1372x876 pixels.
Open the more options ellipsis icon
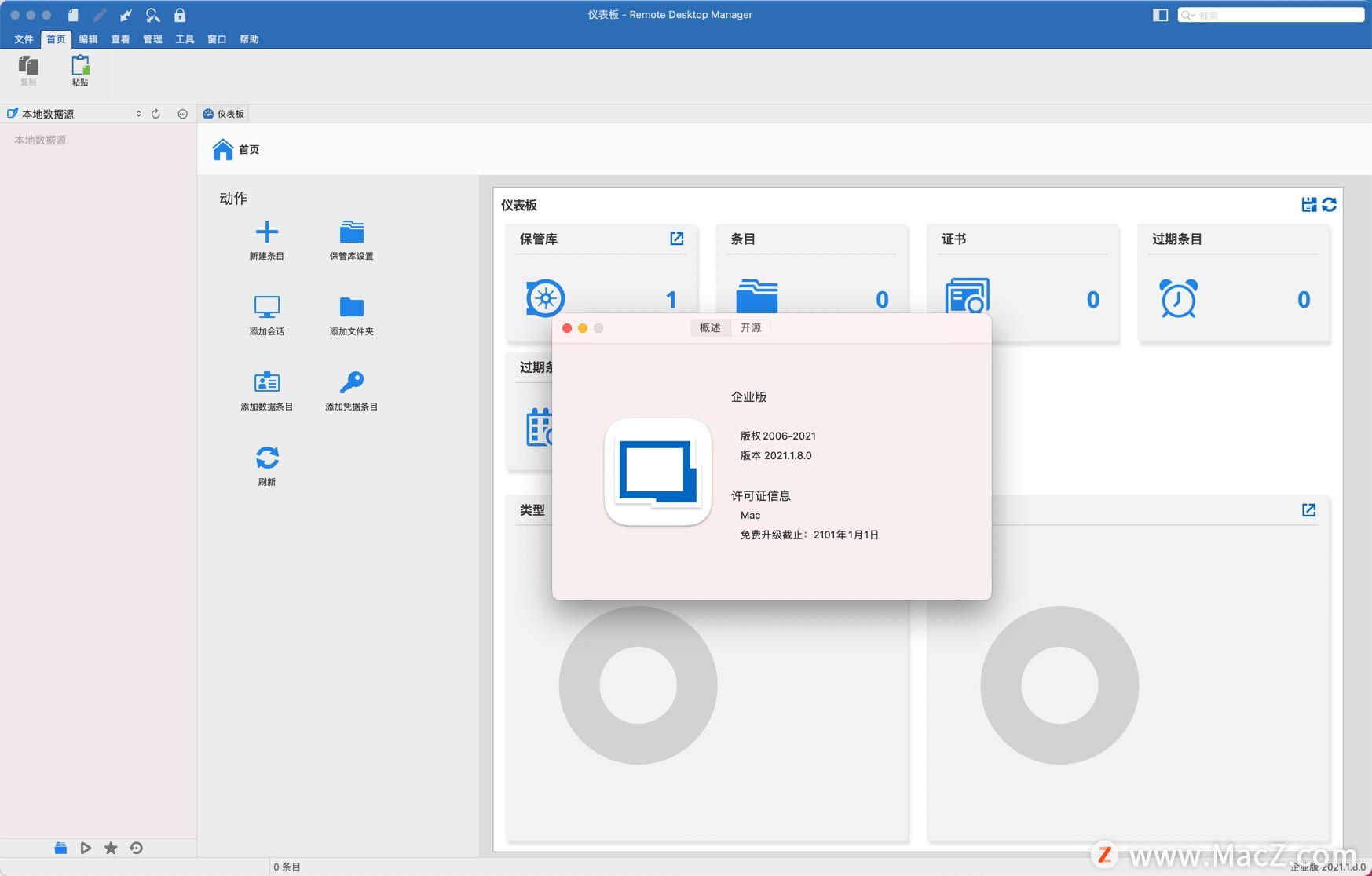tap(182, 114)
